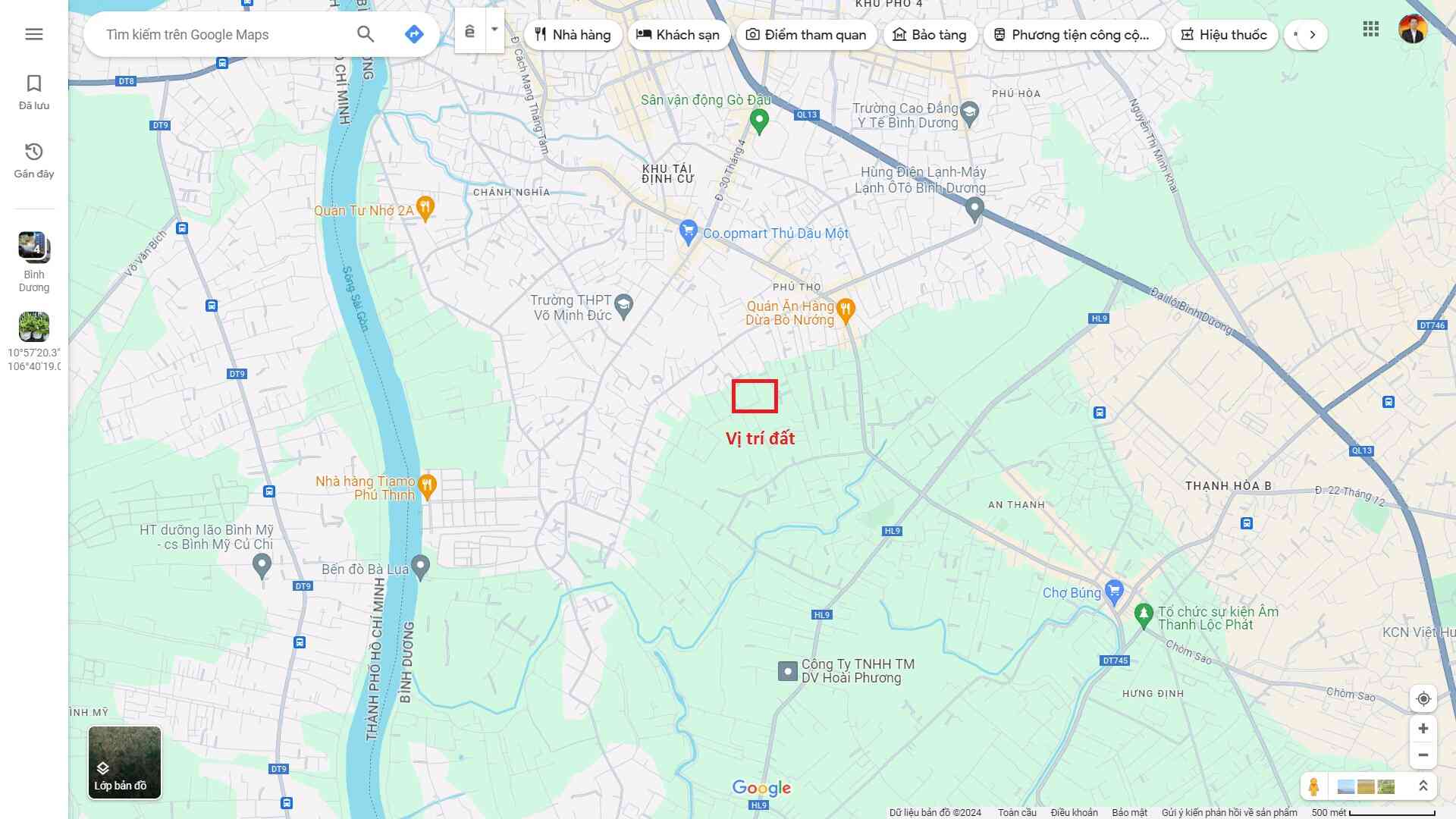Screen dimensions: 1456x819
Task: Filter by Hiệu thuốc
Action: (1224, 35)
